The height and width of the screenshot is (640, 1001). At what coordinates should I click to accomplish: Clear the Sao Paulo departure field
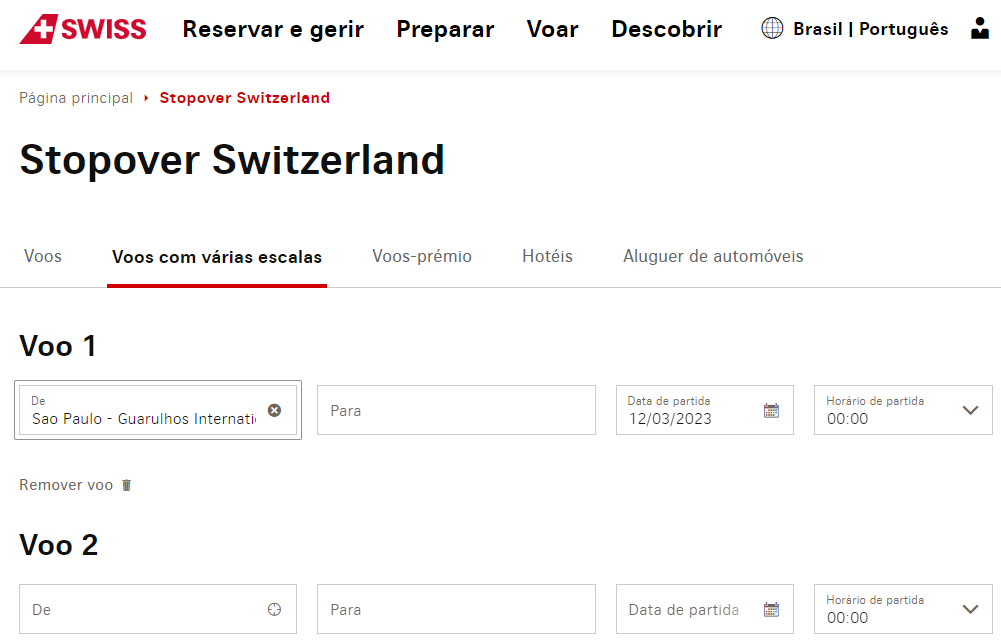tap(274, 410)
